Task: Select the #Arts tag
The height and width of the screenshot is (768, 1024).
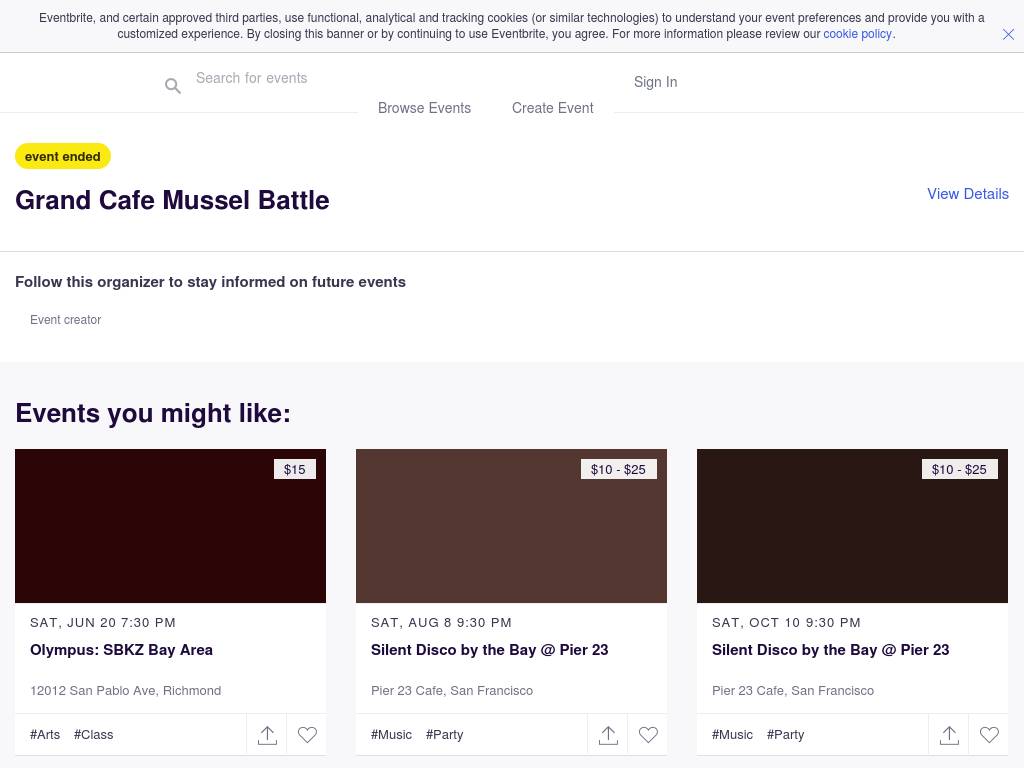Action: (45, 734)
